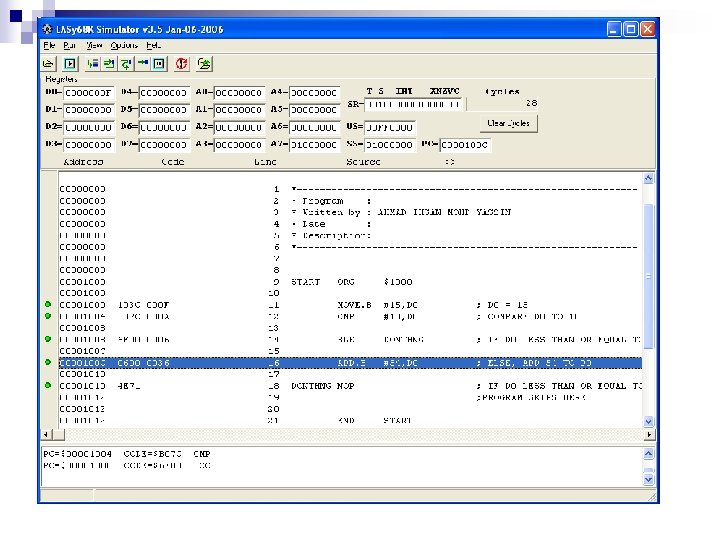Click the A7 register field
The height and width of the screenshot is (540, 720).
point(315,145)
